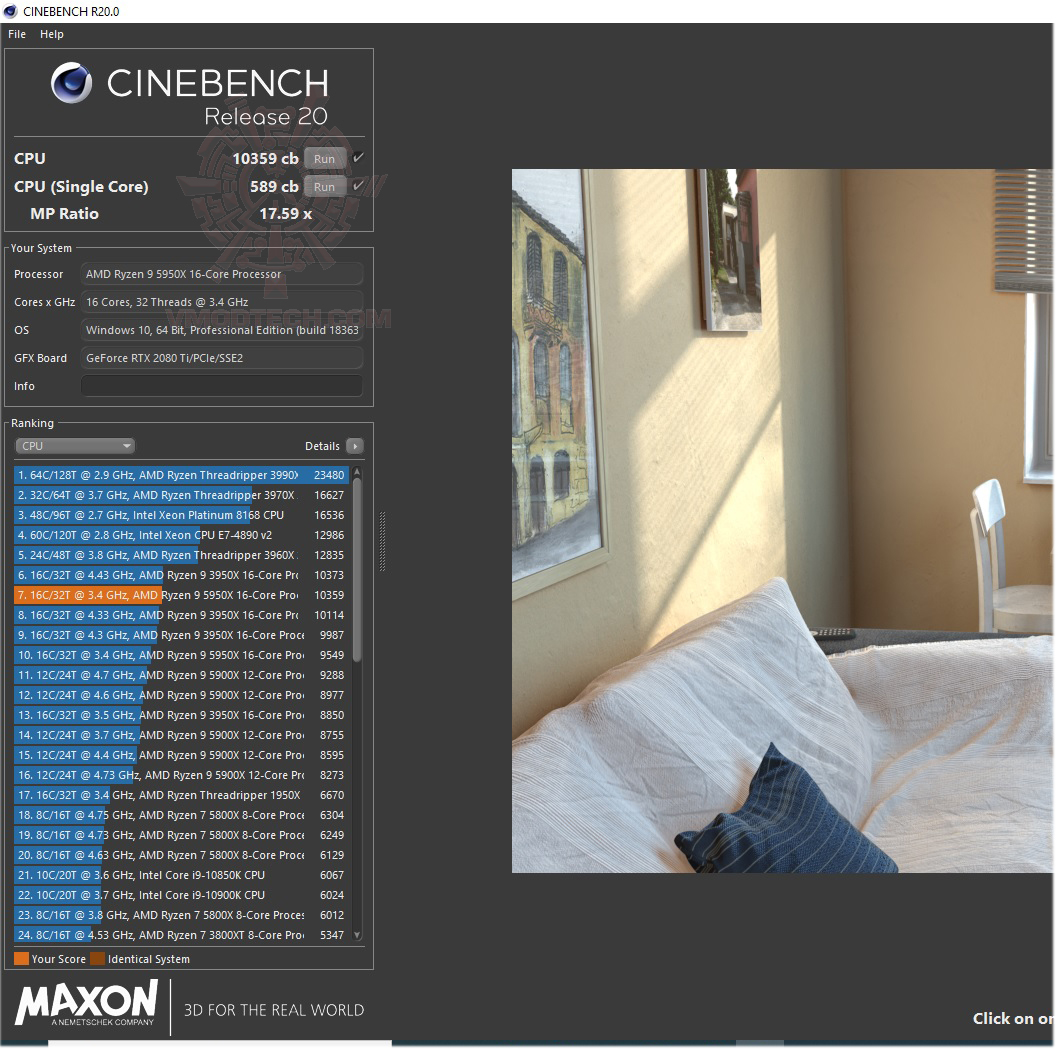Run the CPU multi-core benchmark
Screen dimensions: 1056x1049
point(325,159)
